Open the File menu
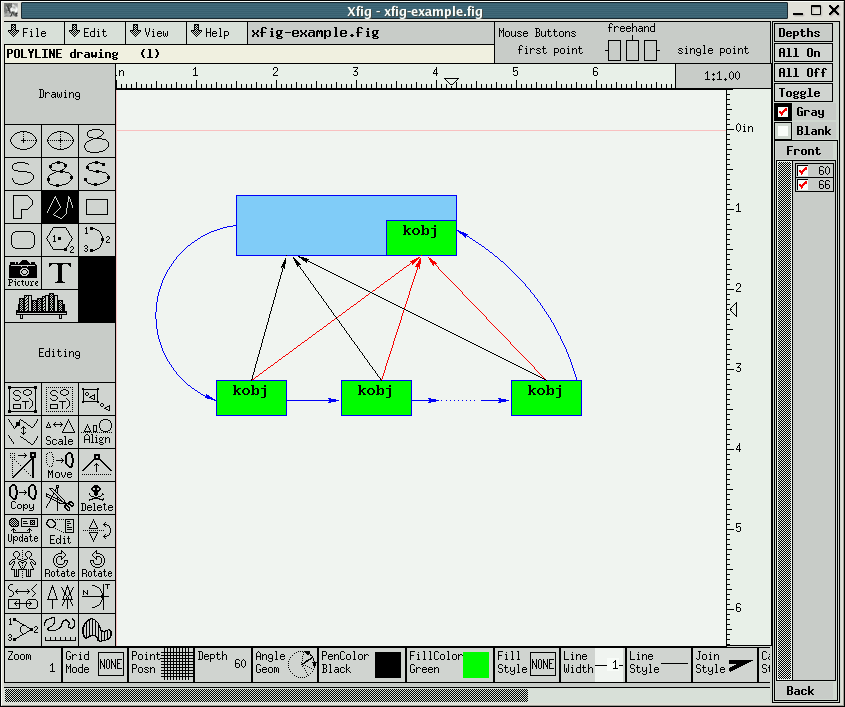The height and width of the screenshot is (707, 845). coord(27,32)
